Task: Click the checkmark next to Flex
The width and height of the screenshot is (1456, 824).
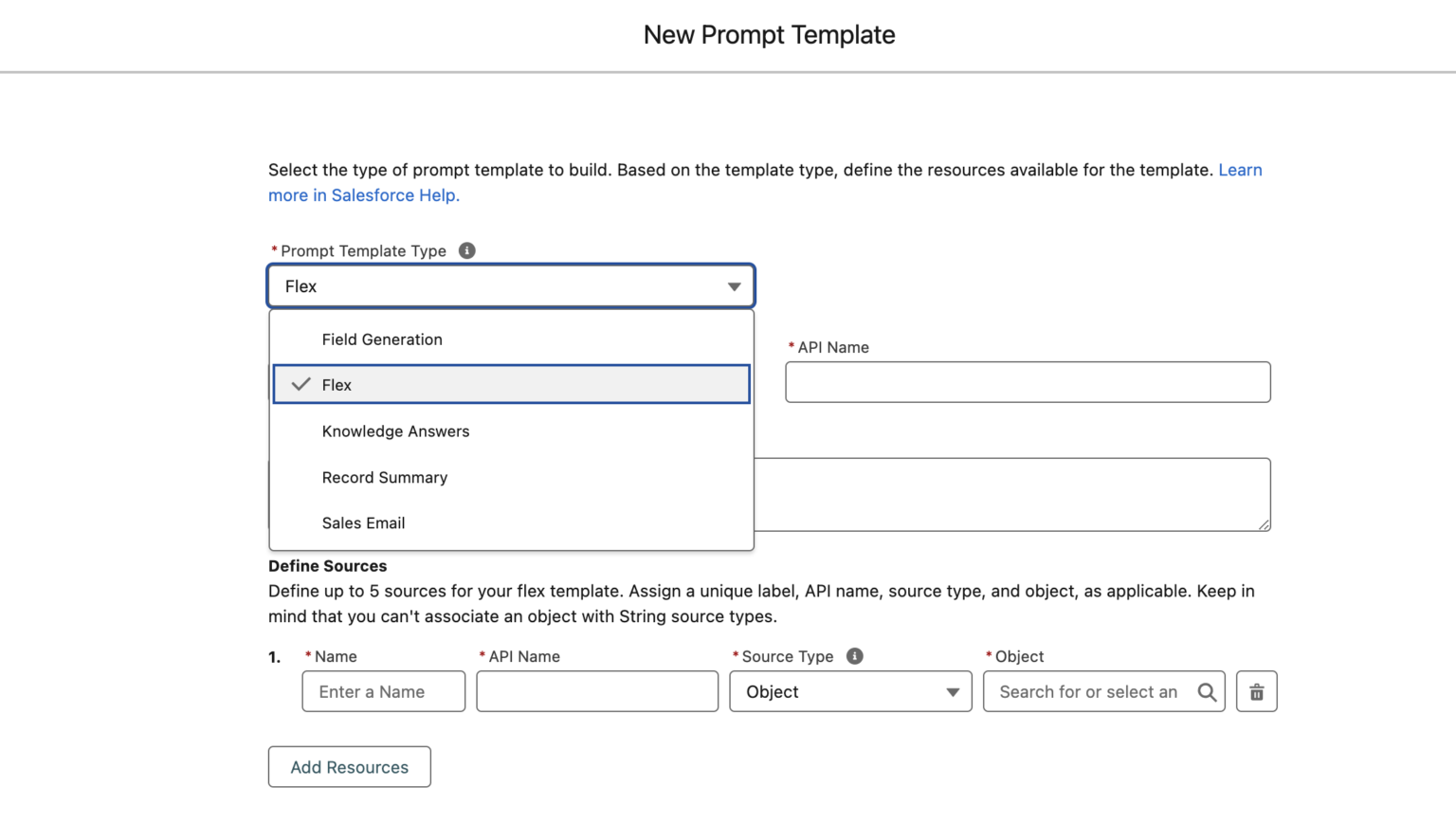Action: click(x=300, y=384)
